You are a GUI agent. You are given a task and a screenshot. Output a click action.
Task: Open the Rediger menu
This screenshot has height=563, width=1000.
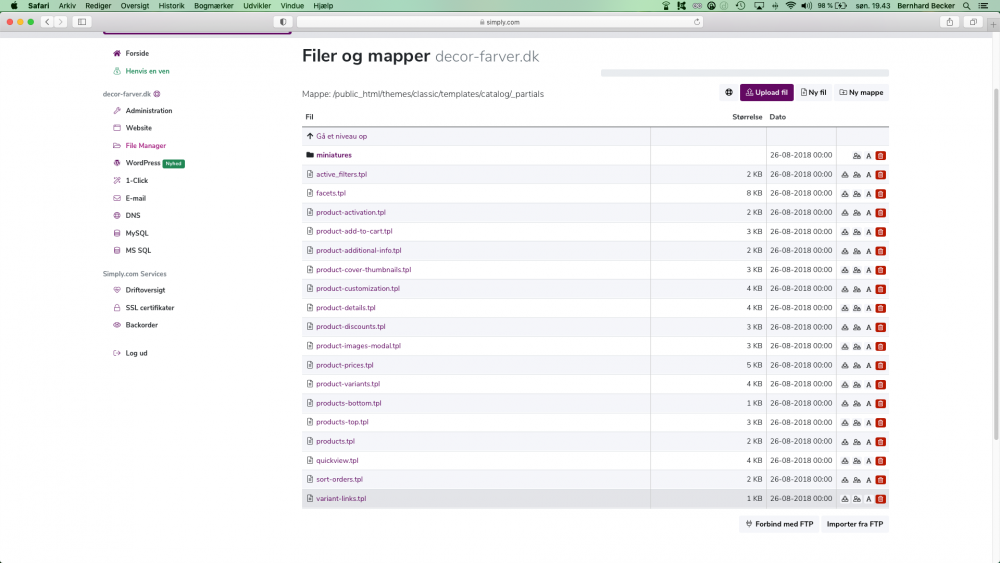point(98,6)
